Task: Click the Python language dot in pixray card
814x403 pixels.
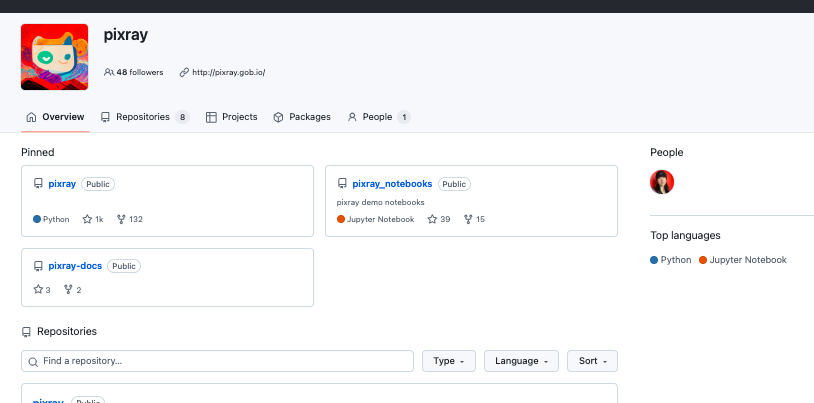Action: pyautogui.click(x=37, y=219)
